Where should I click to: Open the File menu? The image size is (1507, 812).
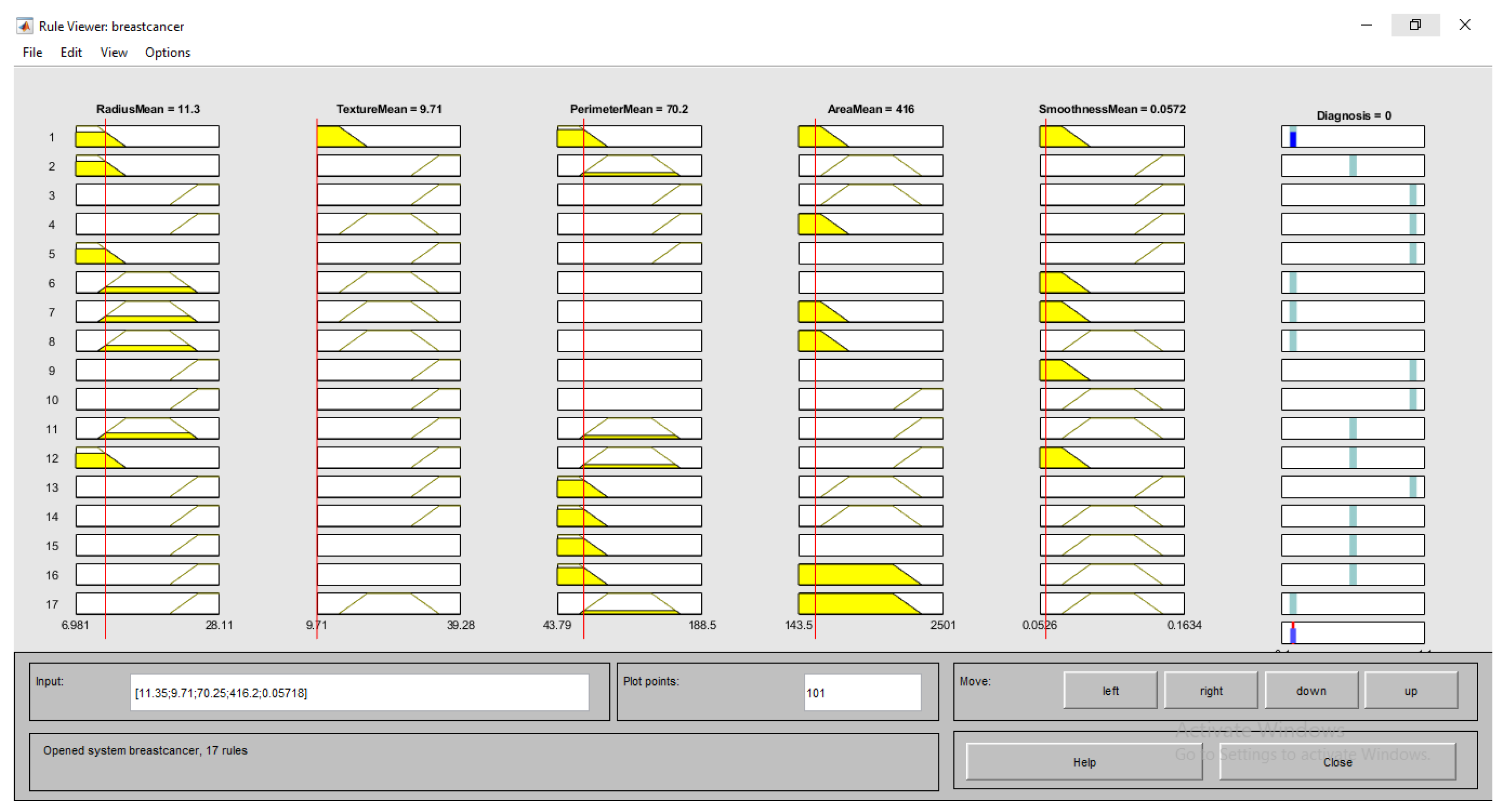click(x=32, y=53)
